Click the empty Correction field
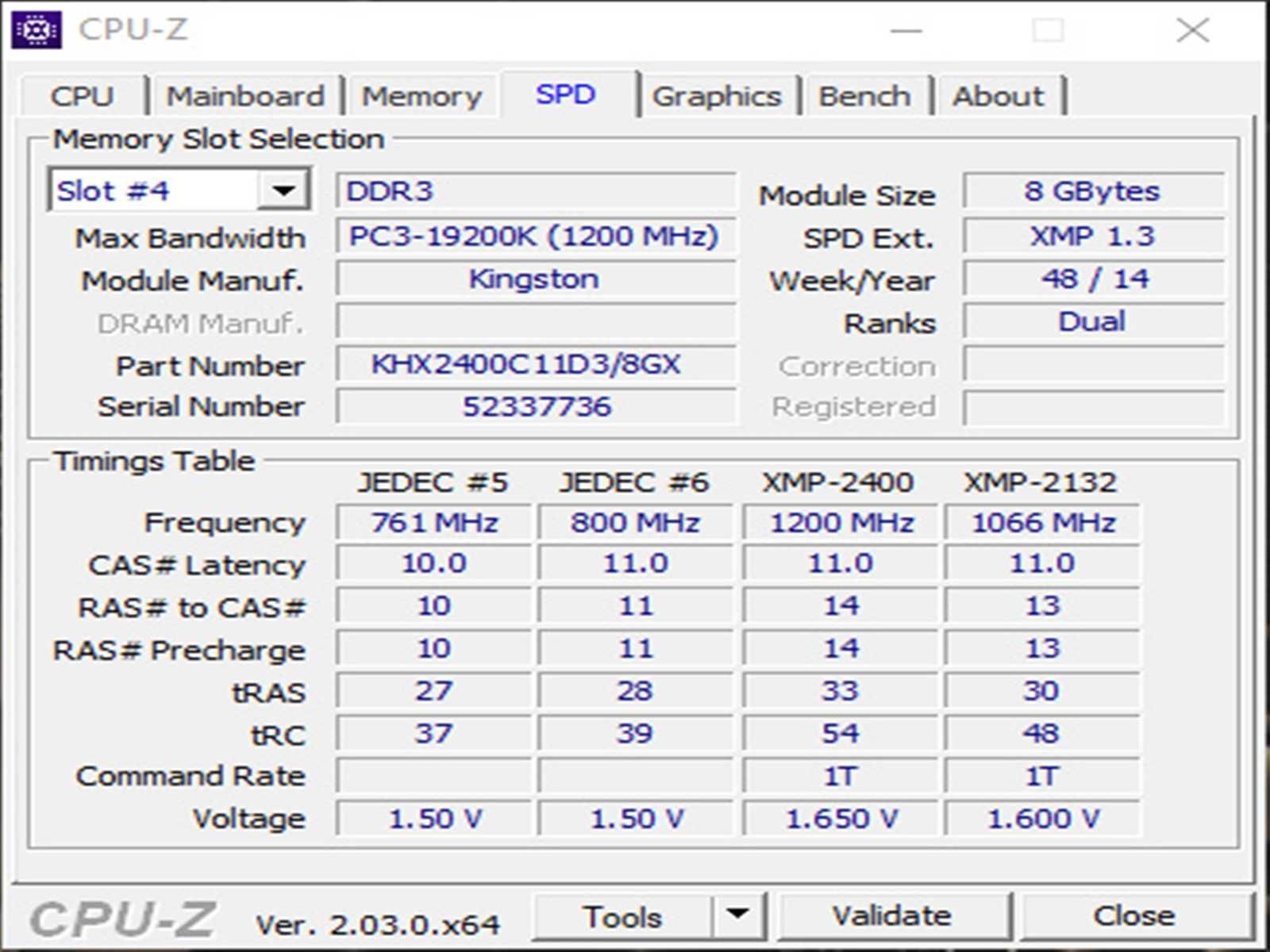The height and width of the screenshot is (952, 1270). [x=1094, y=364]
